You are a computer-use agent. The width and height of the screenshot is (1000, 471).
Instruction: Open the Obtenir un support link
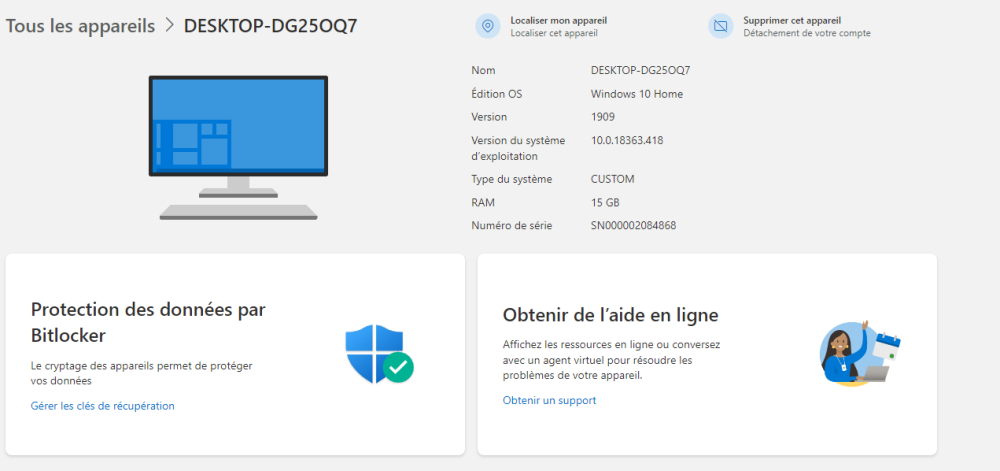[549, 400]
